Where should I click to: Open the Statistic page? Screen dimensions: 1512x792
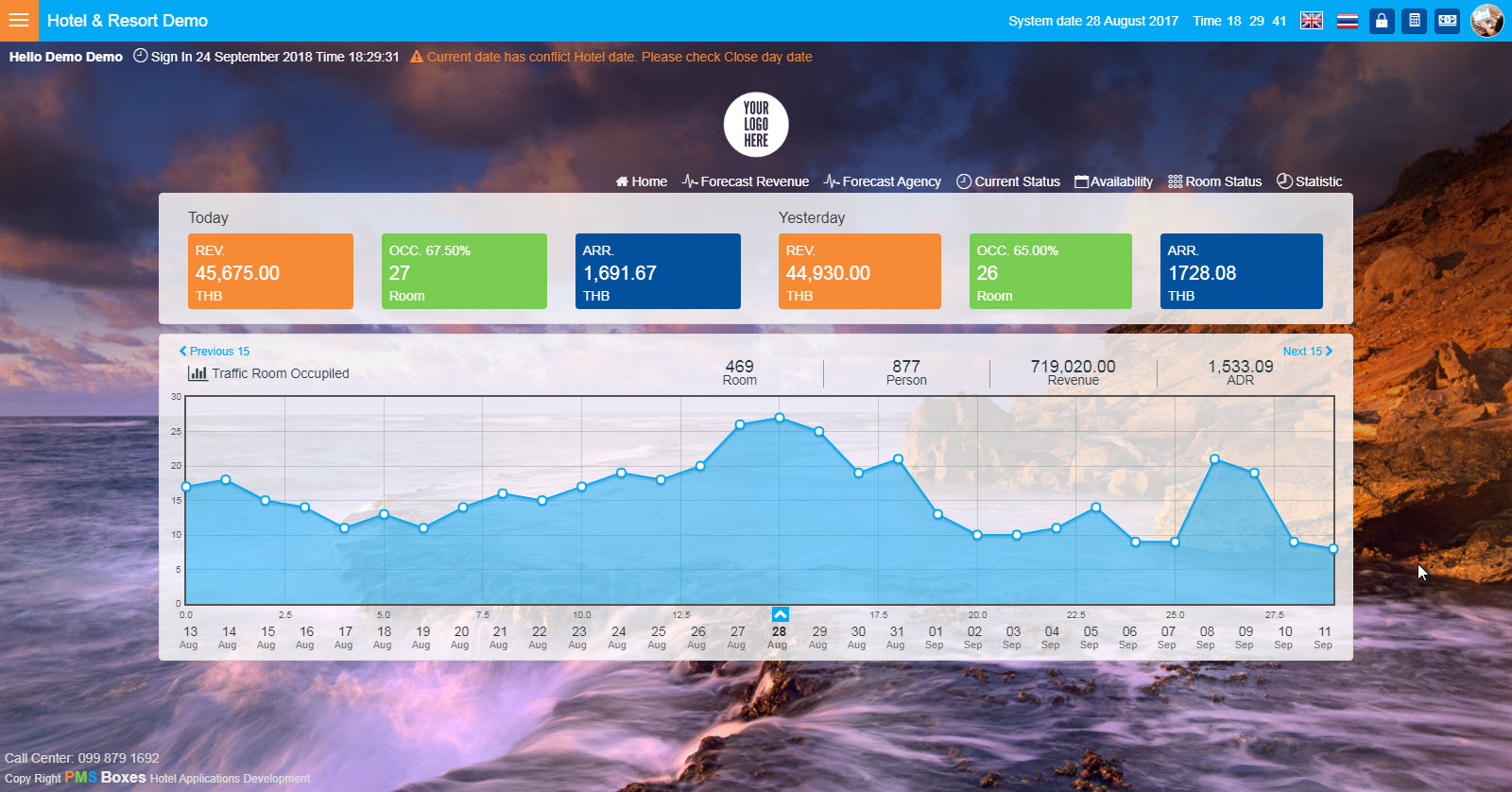(x=1309, y=181)
